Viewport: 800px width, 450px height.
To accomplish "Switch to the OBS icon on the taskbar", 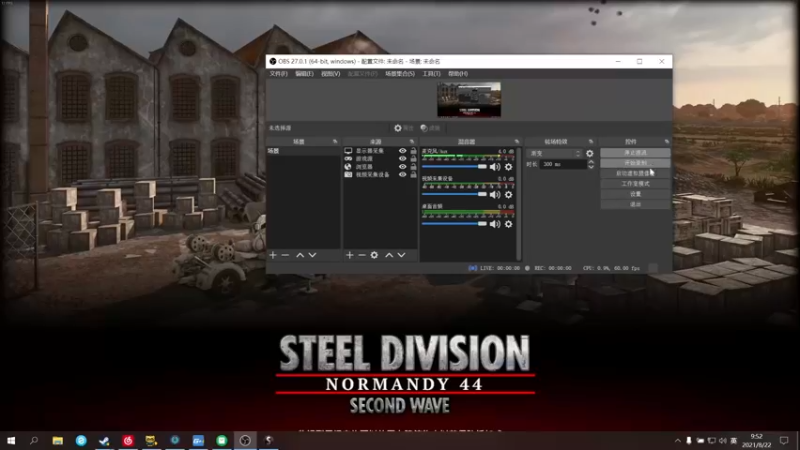I will click(x=245, y=440).
